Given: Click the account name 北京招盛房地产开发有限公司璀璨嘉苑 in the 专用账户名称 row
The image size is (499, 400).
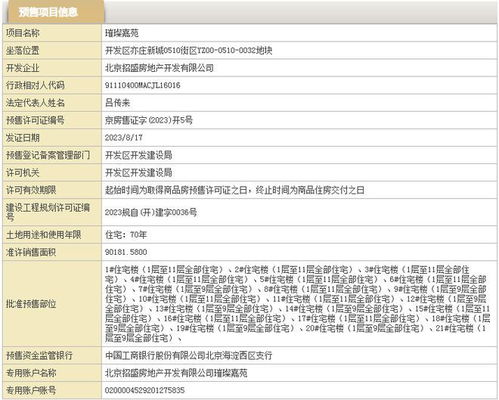Looking at the screenshot, I should pos(176,373).
